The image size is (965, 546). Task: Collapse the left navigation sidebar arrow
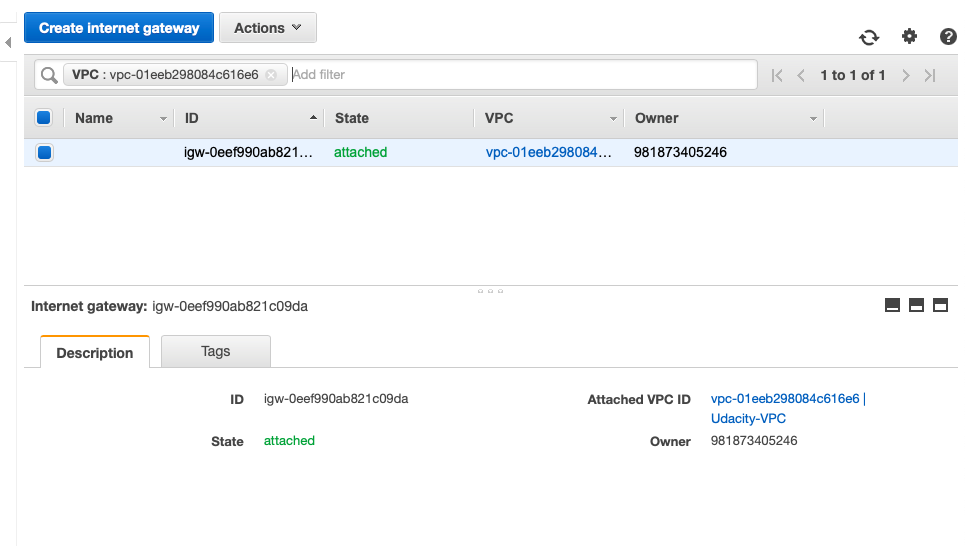pyautogui.click(x=8, y=42)
